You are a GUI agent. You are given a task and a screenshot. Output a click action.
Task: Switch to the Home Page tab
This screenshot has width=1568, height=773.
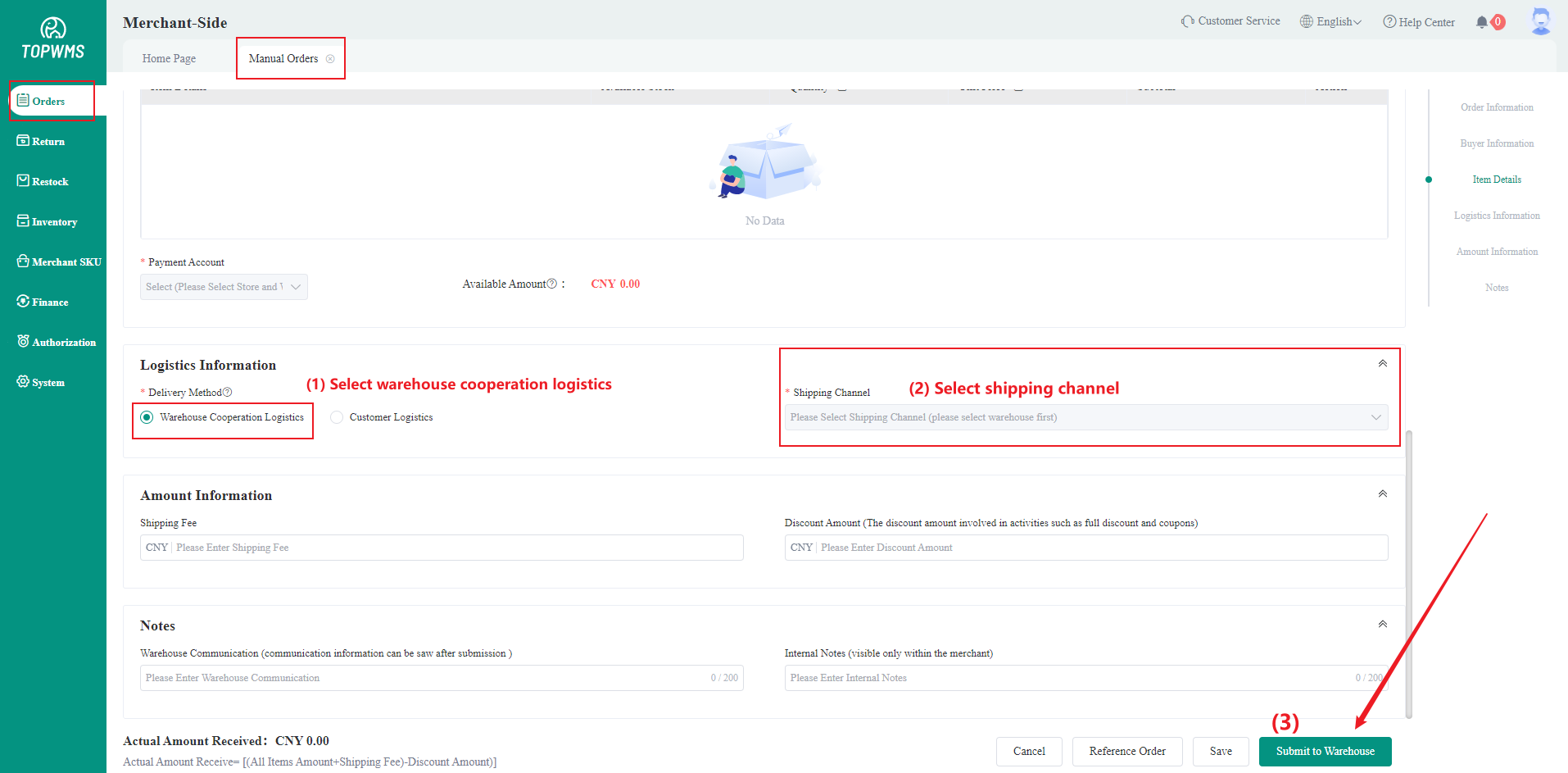[169, 58]
